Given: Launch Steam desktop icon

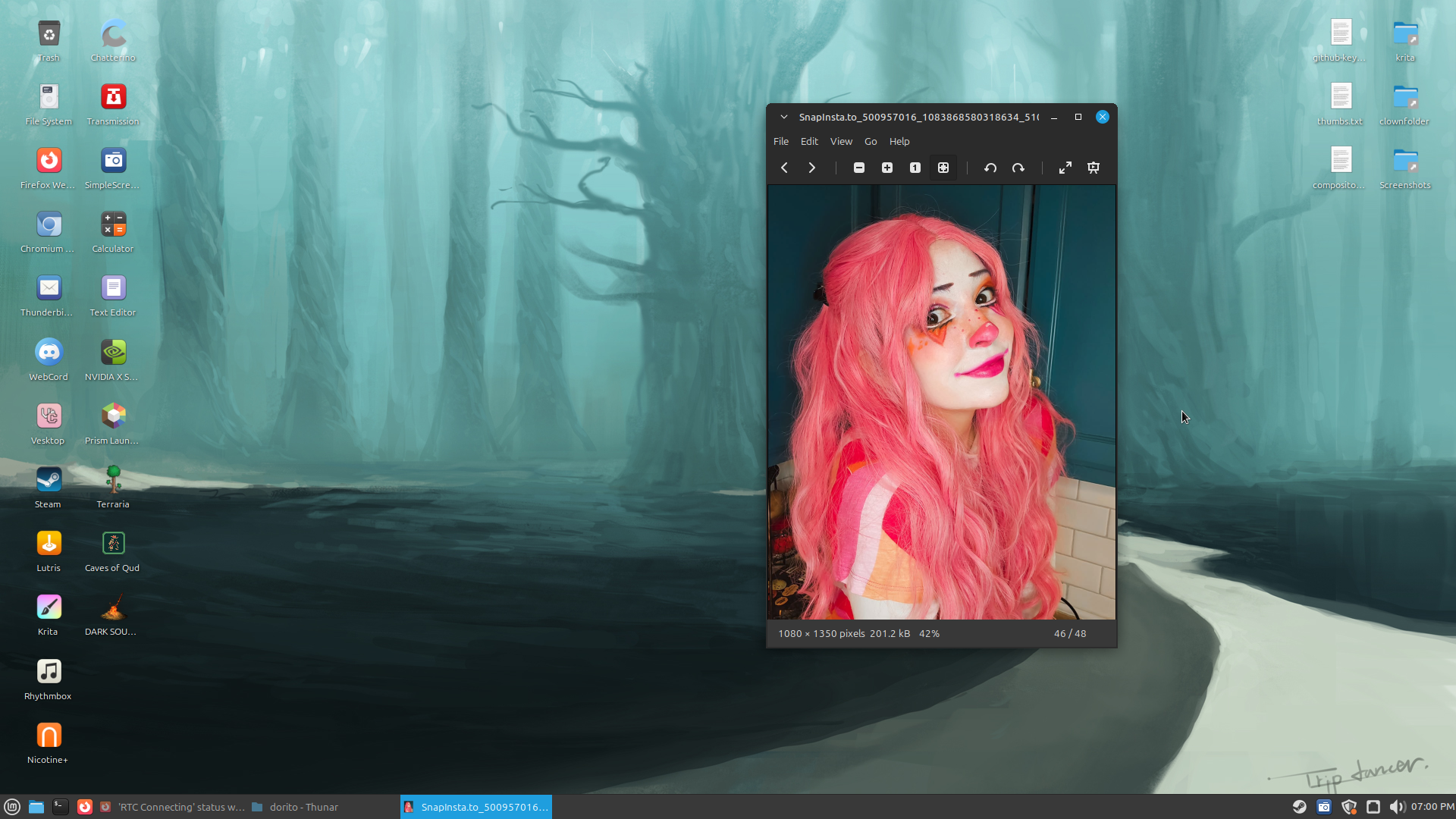Looking at the screenshot, I should coord(49,488).
